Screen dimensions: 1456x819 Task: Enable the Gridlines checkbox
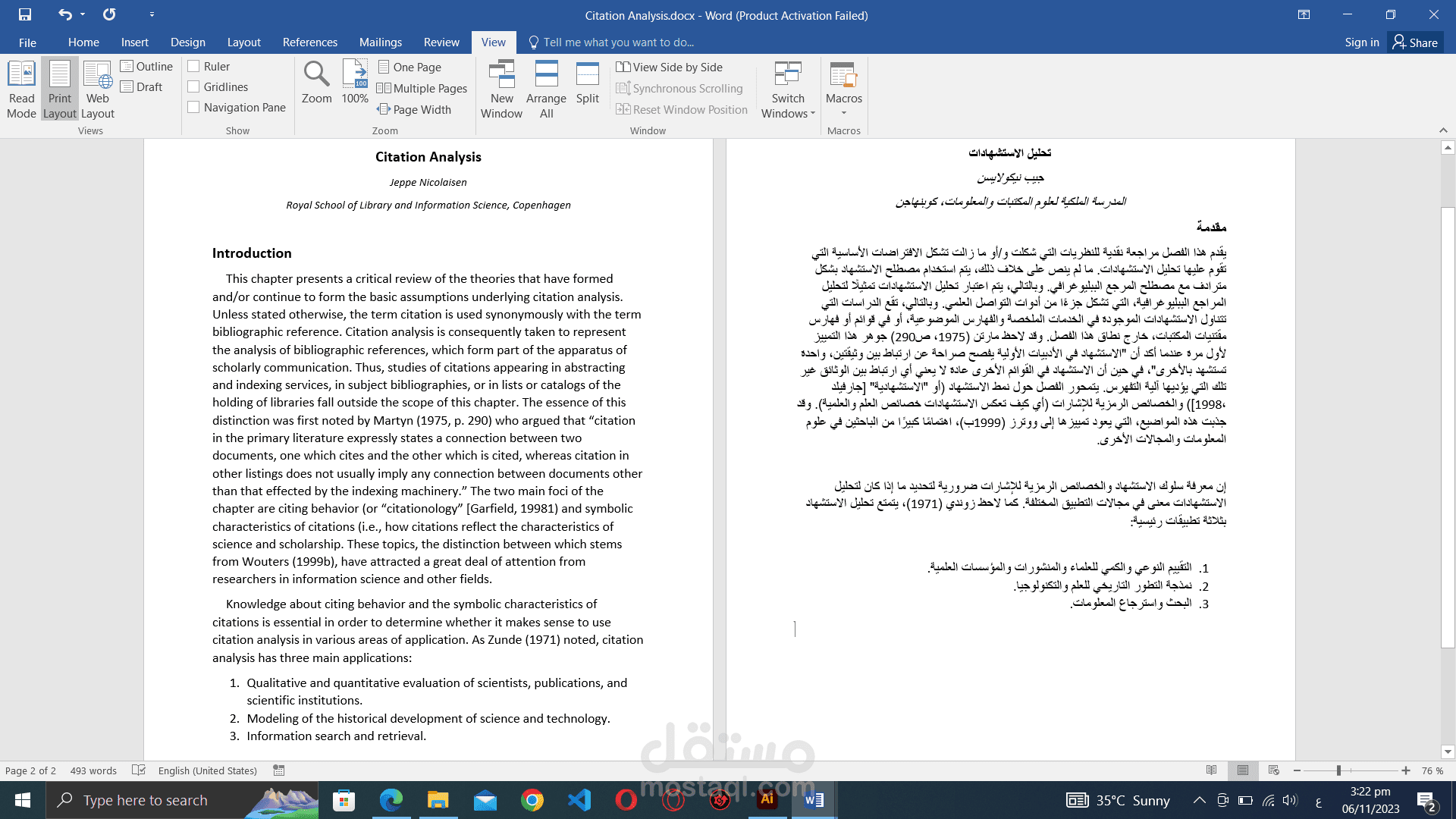(193, 87)
